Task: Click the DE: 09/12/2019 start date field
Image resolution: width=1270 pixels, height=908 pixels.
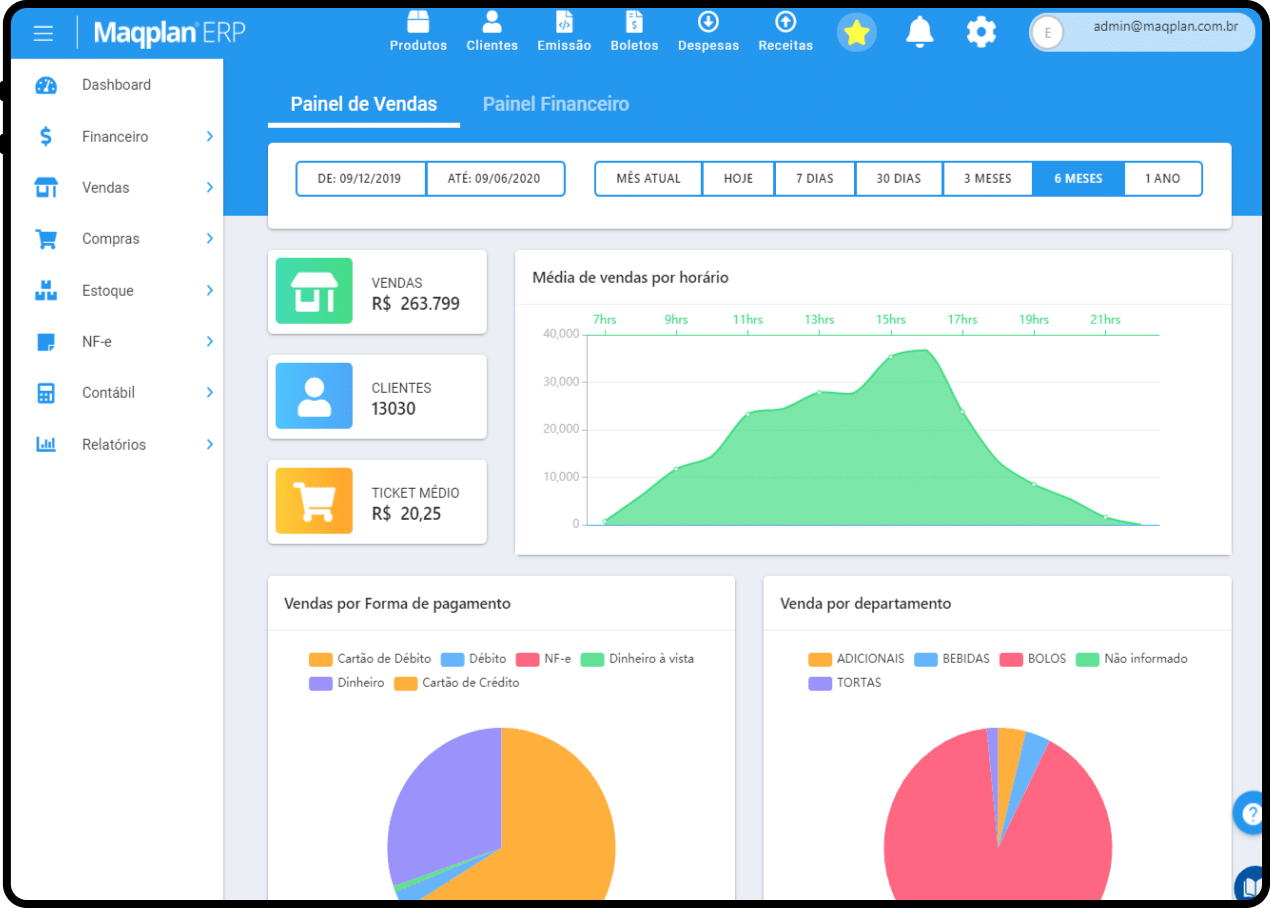Action: click(360, 179)
